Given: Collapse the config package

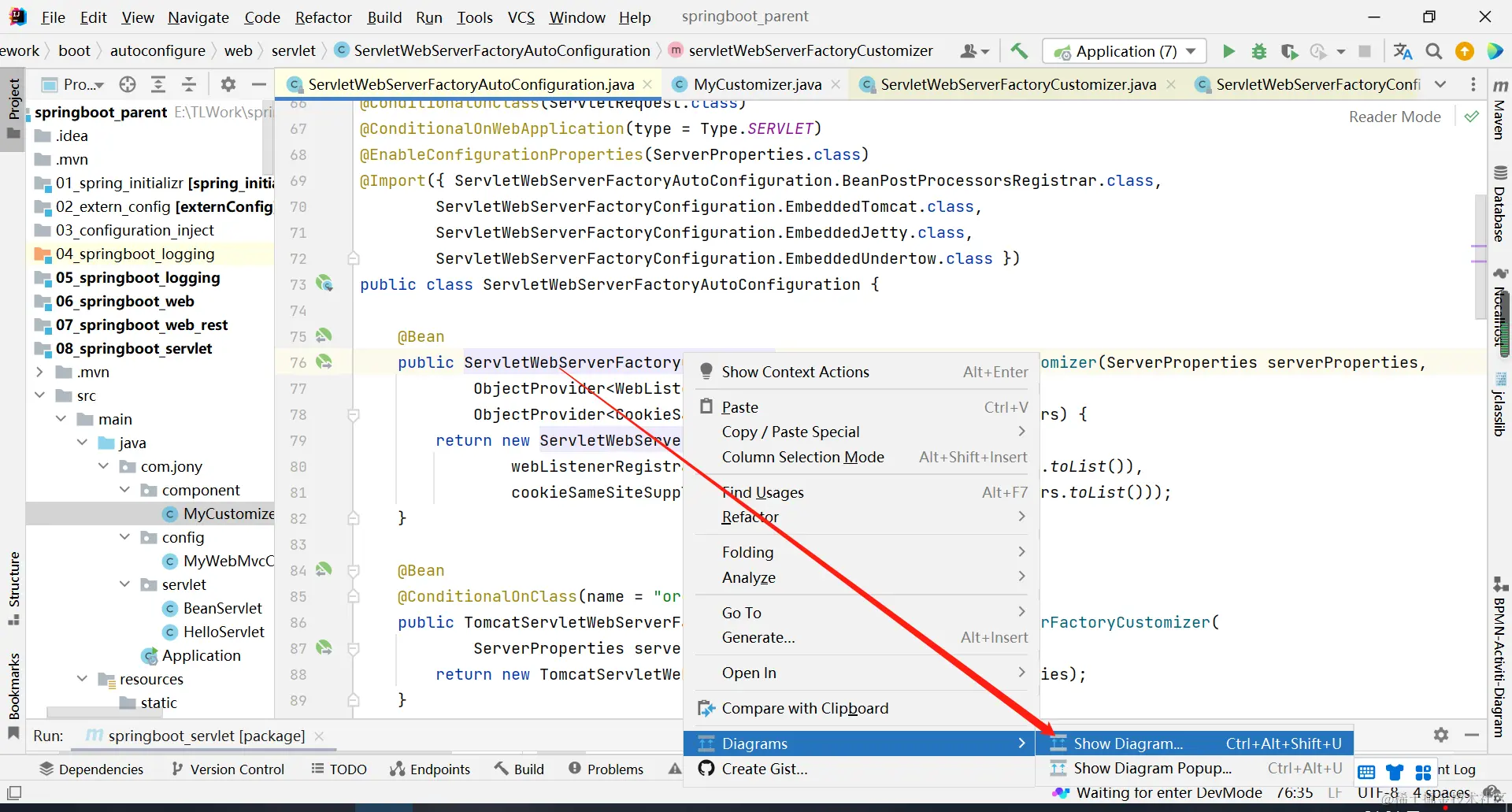Looking at the screenshot, I should 124,537.
